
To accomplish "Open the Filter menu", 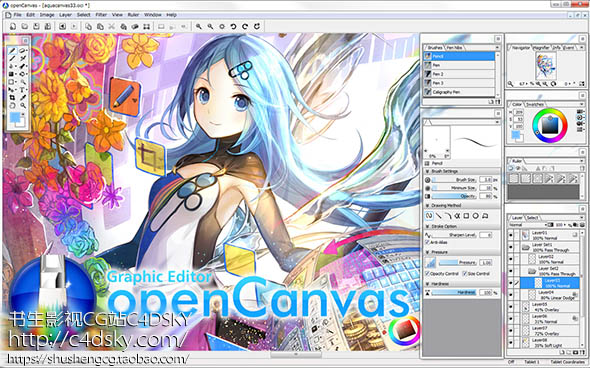I will [x=101, y=15].
